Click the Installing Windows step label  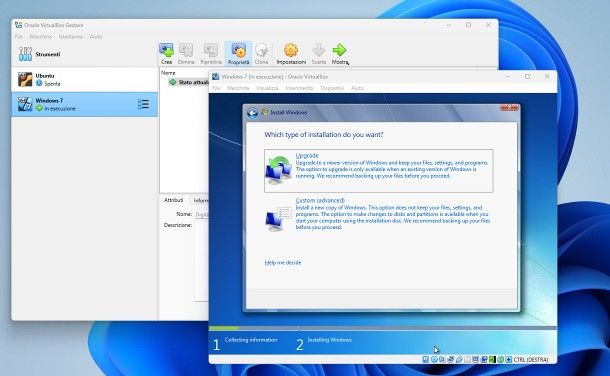click(330, 340)
